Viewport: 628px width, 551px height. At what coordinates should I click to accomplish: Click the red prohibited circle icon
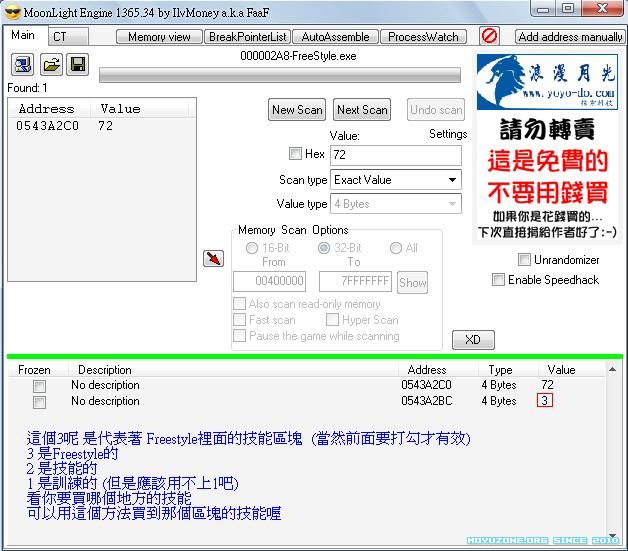click(x=490, y=36)
